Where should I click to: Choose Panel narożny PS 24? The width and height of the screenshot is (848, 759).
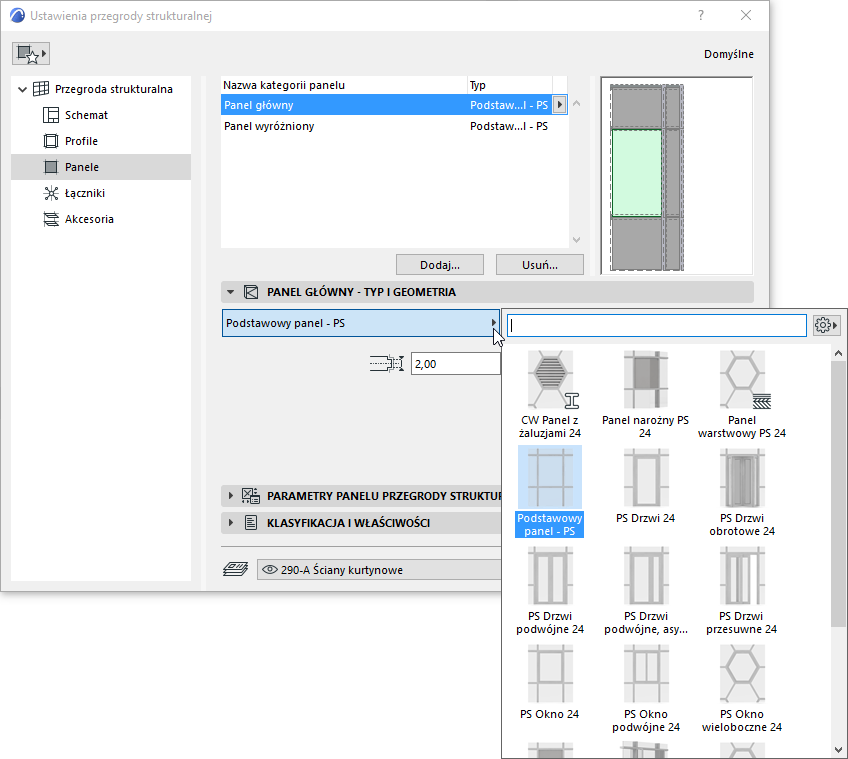coord(645,395)
